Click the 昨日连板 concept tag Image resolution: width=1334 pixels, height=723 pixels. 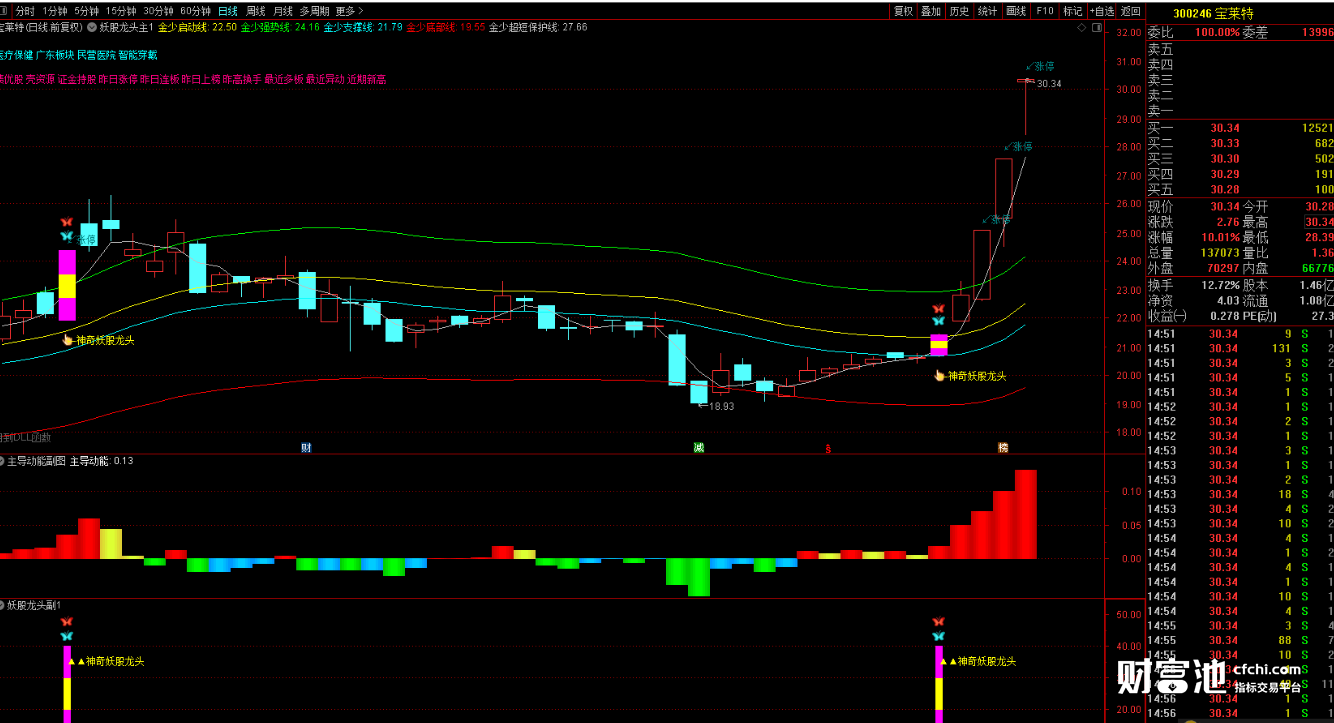pos(160,79)
